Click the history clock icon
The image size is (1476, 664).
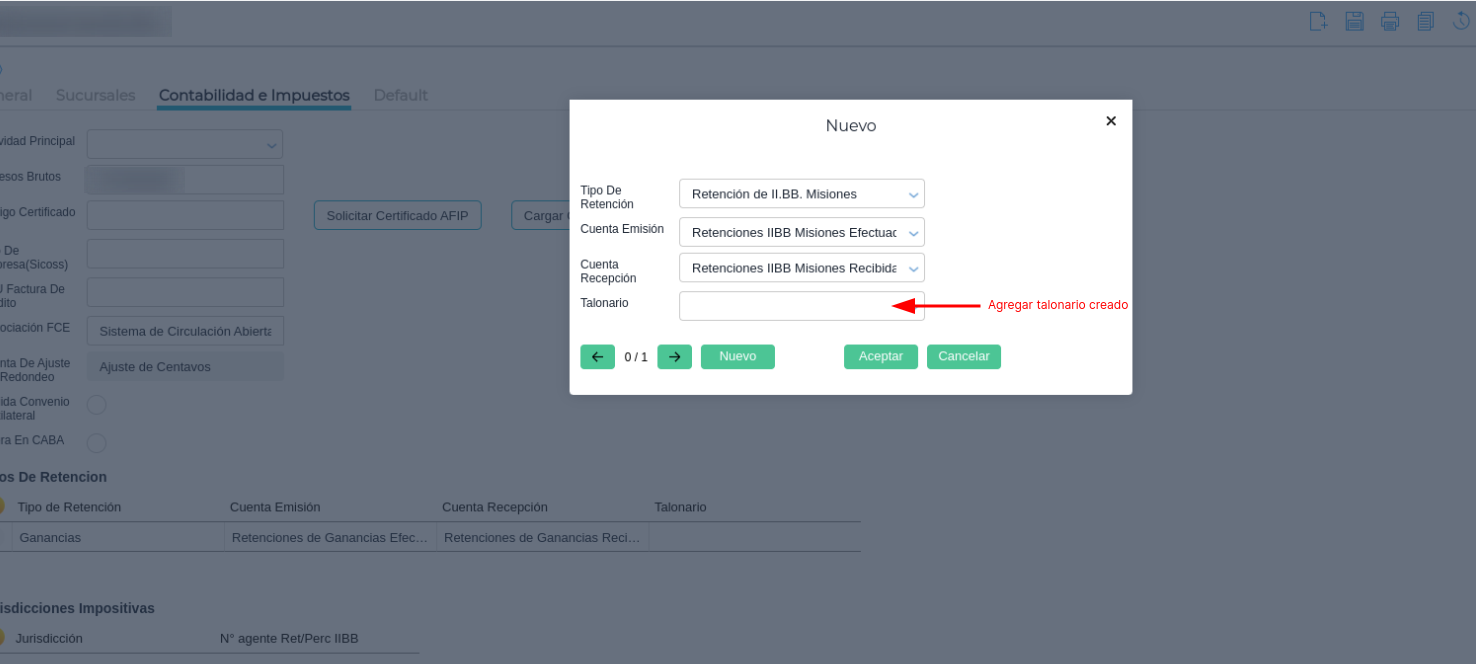(1461, 21)
